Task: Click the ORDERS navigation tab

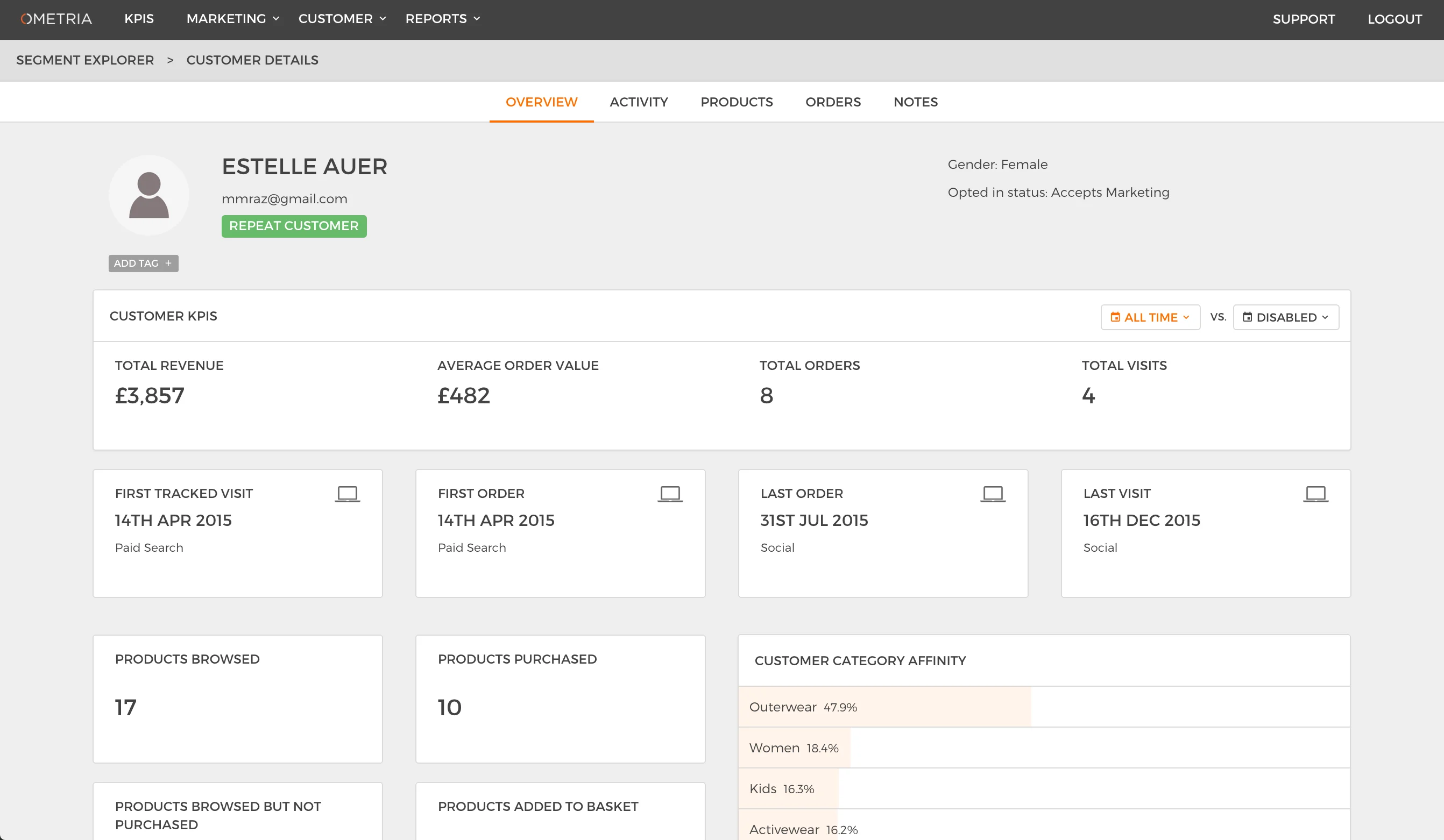Action: click(832, 102)
